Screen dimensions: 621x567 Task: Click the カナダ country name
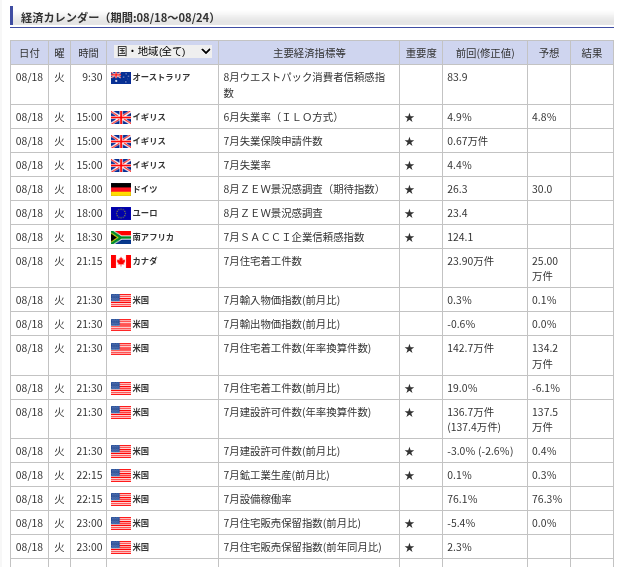tap(145, 261)
